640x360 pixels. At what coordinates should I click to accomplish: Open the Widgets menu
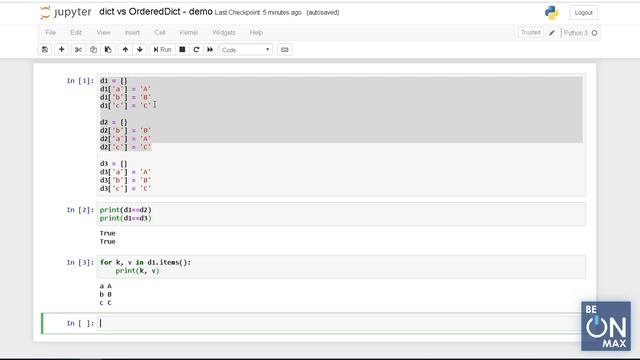(224, 32)
